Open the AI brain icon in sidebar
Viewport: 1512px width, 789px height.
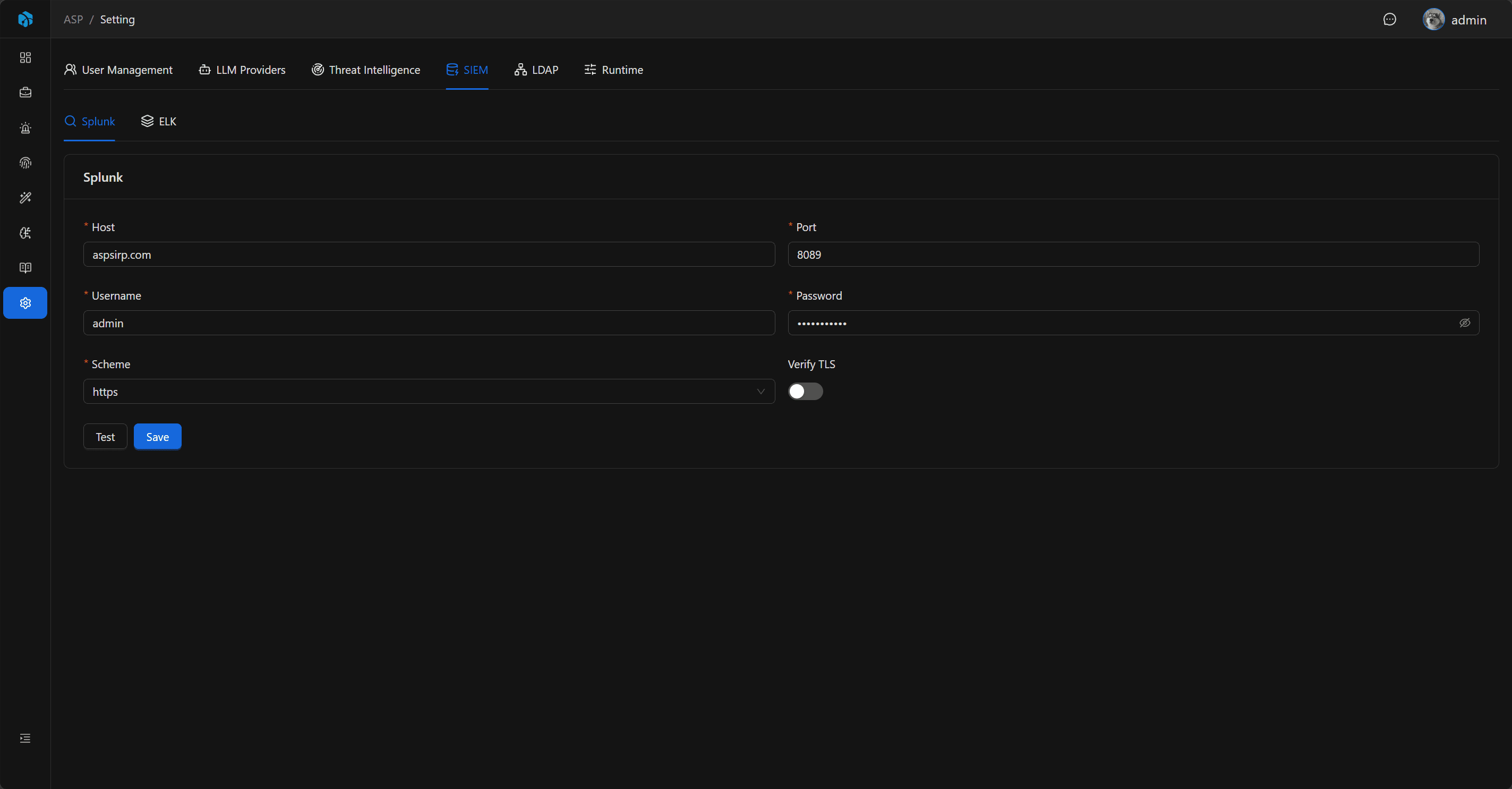tap(25, 233)
